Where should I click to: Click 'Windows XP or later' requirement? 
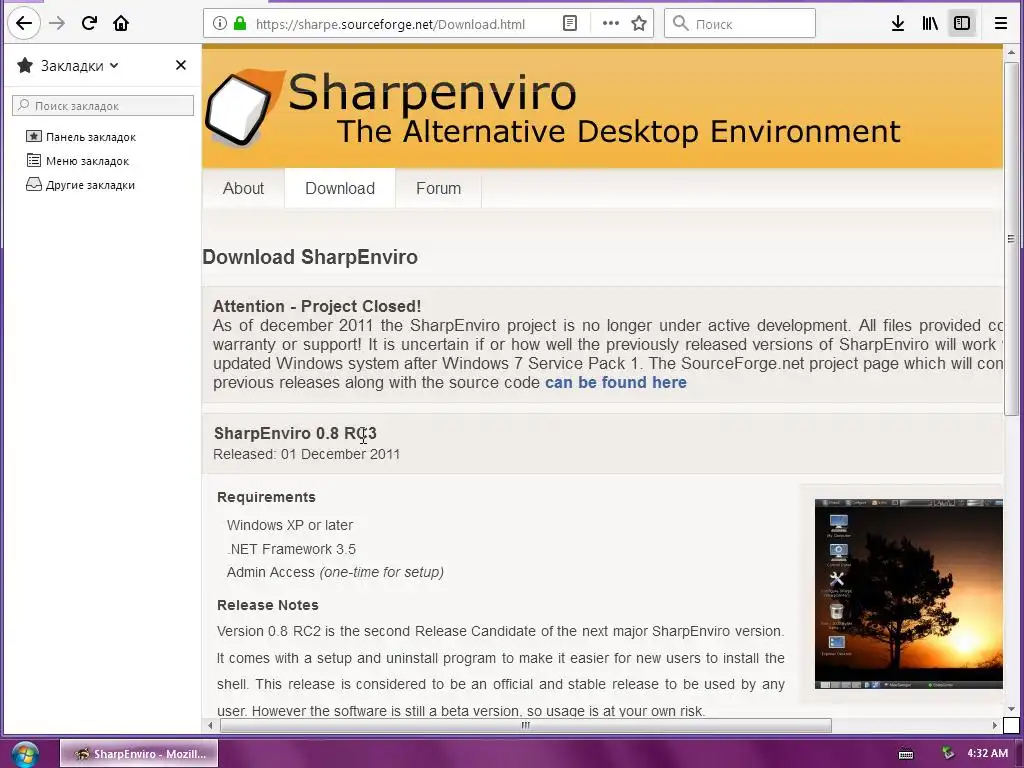[x=290, y=525]
